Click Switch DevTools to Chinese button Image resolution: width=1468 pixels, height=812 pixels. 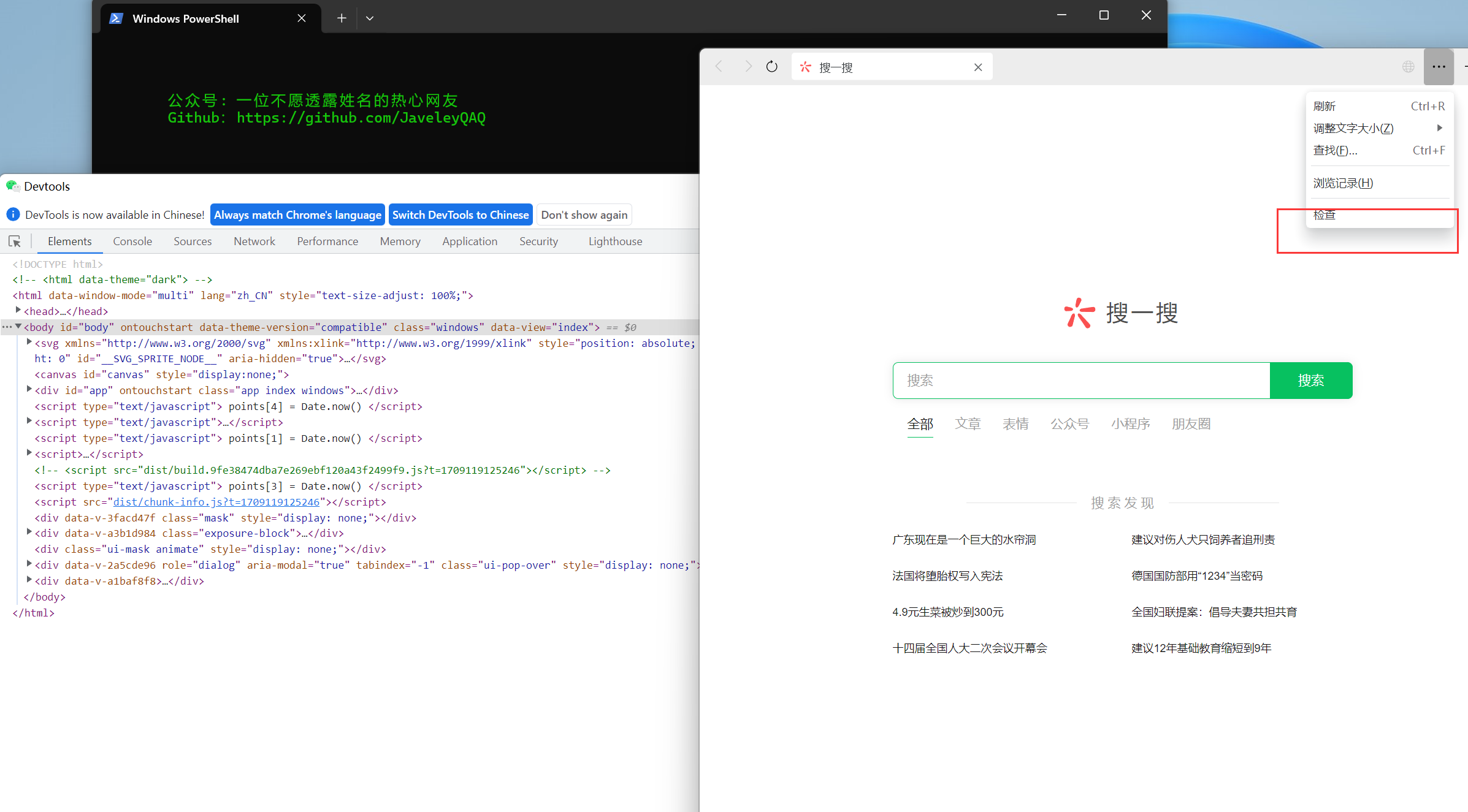tap(461, 215)
